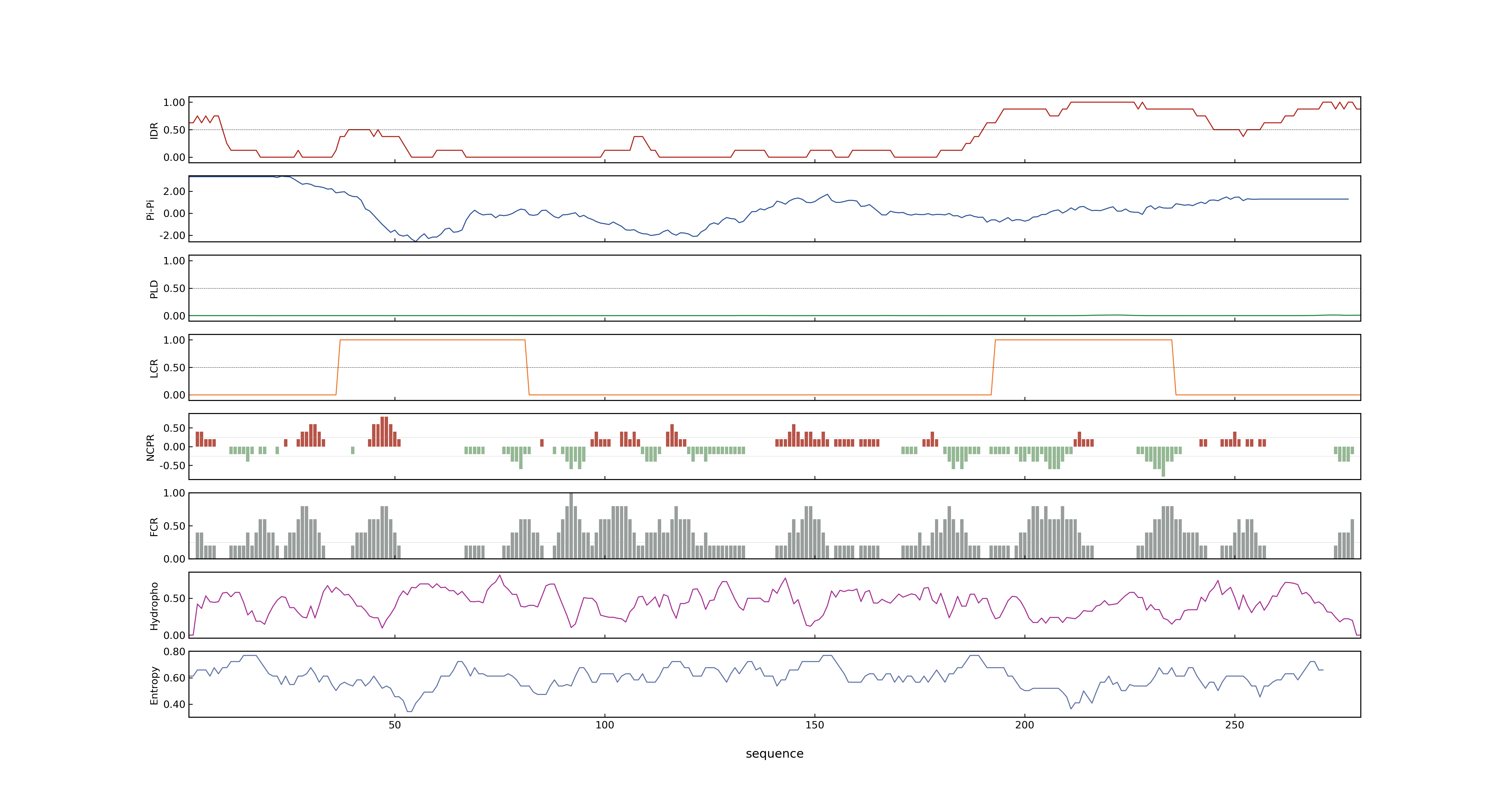The width and height of the screenshot is (1512, 806).
Task: Click the 0.00 tick of FCR panel
Action: (x=174, y=559)
